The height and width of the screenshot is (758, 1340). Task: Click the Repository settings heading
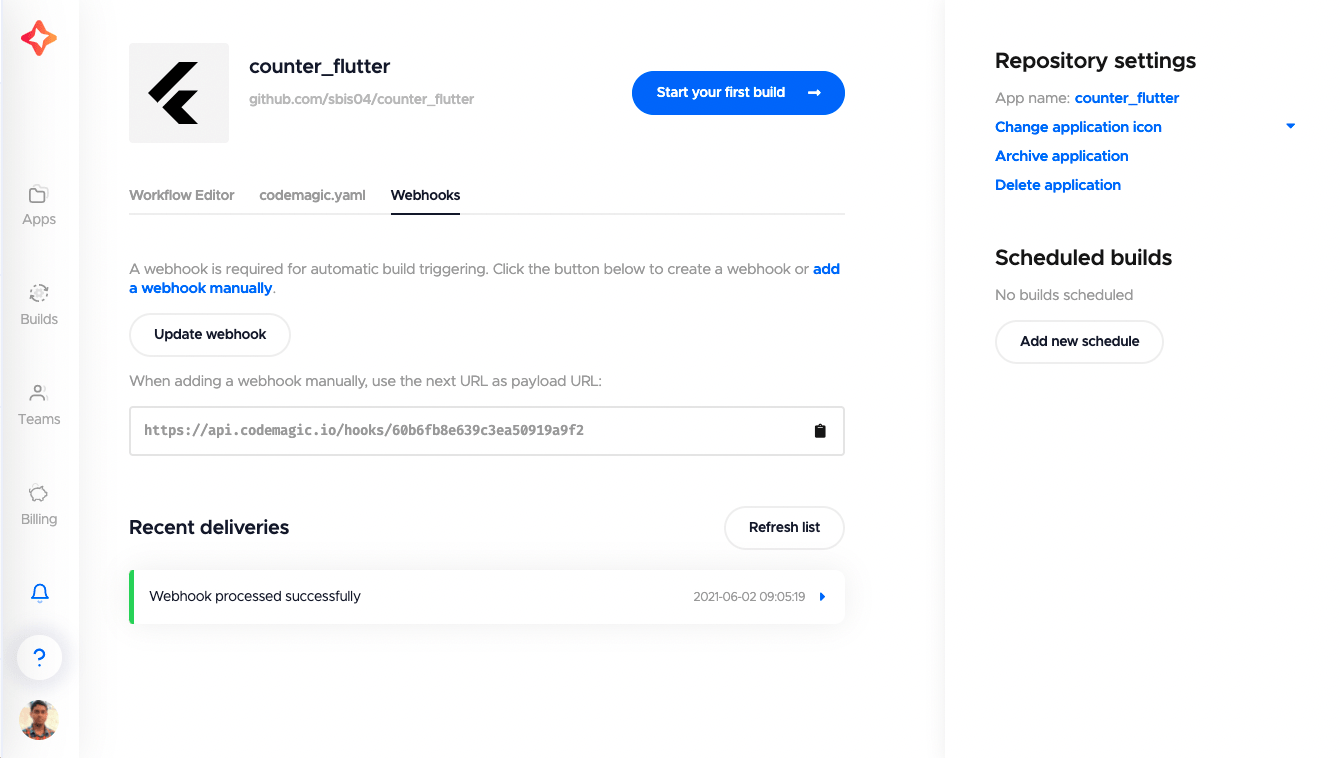pyautogui.click(x=1095, y=61)
